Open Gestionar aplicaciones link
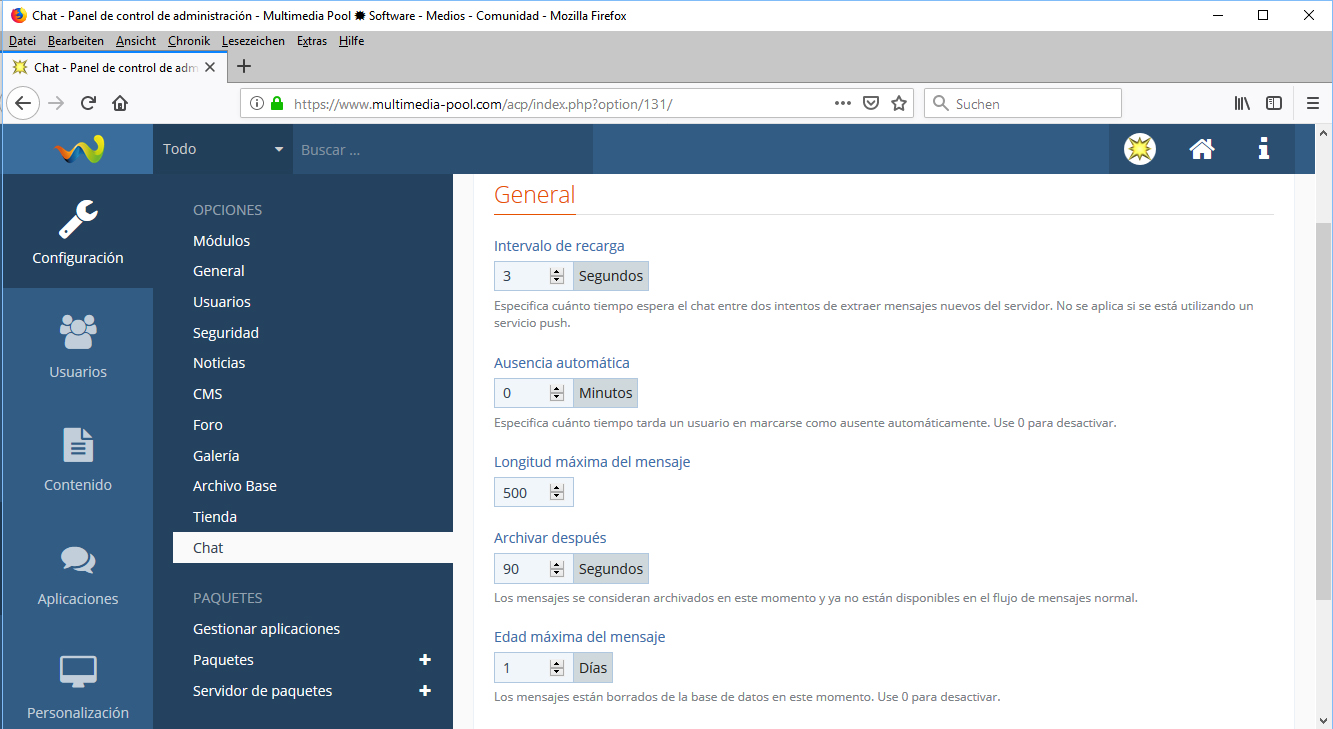1333x729 pixels. click(x=266, y=629)
